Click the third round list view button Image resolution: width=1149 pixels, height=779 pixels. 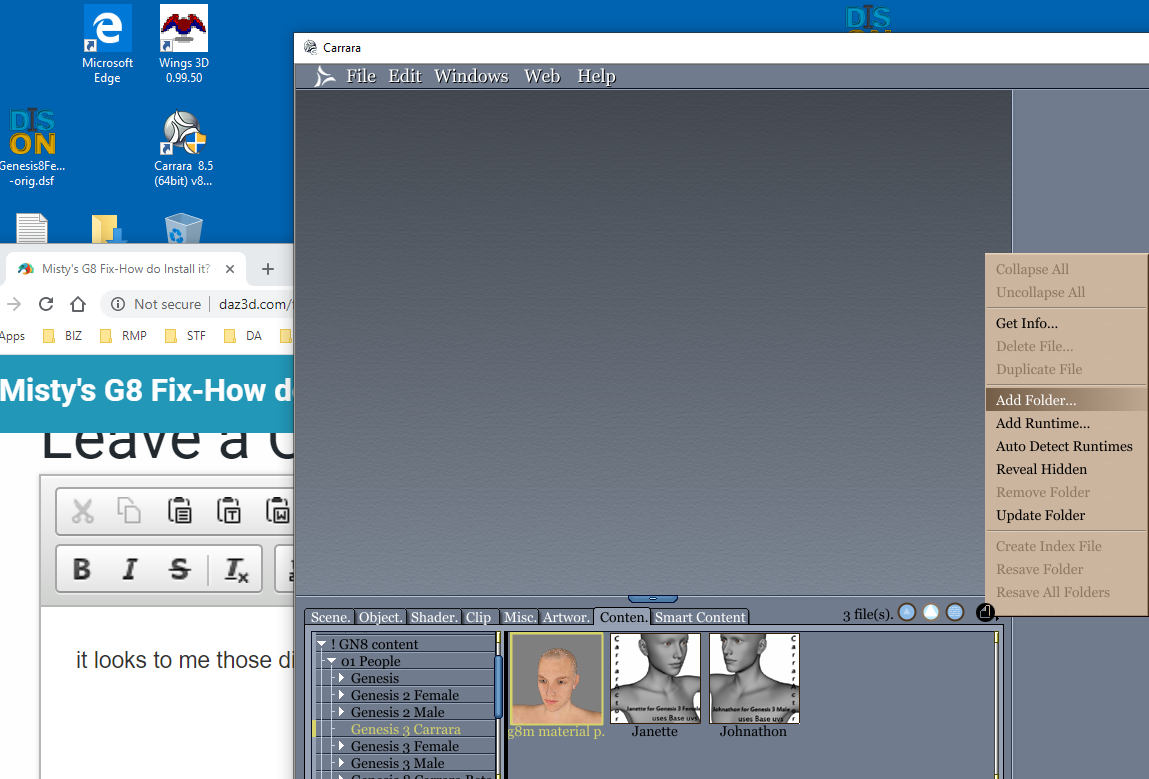[x=955, y=612]
